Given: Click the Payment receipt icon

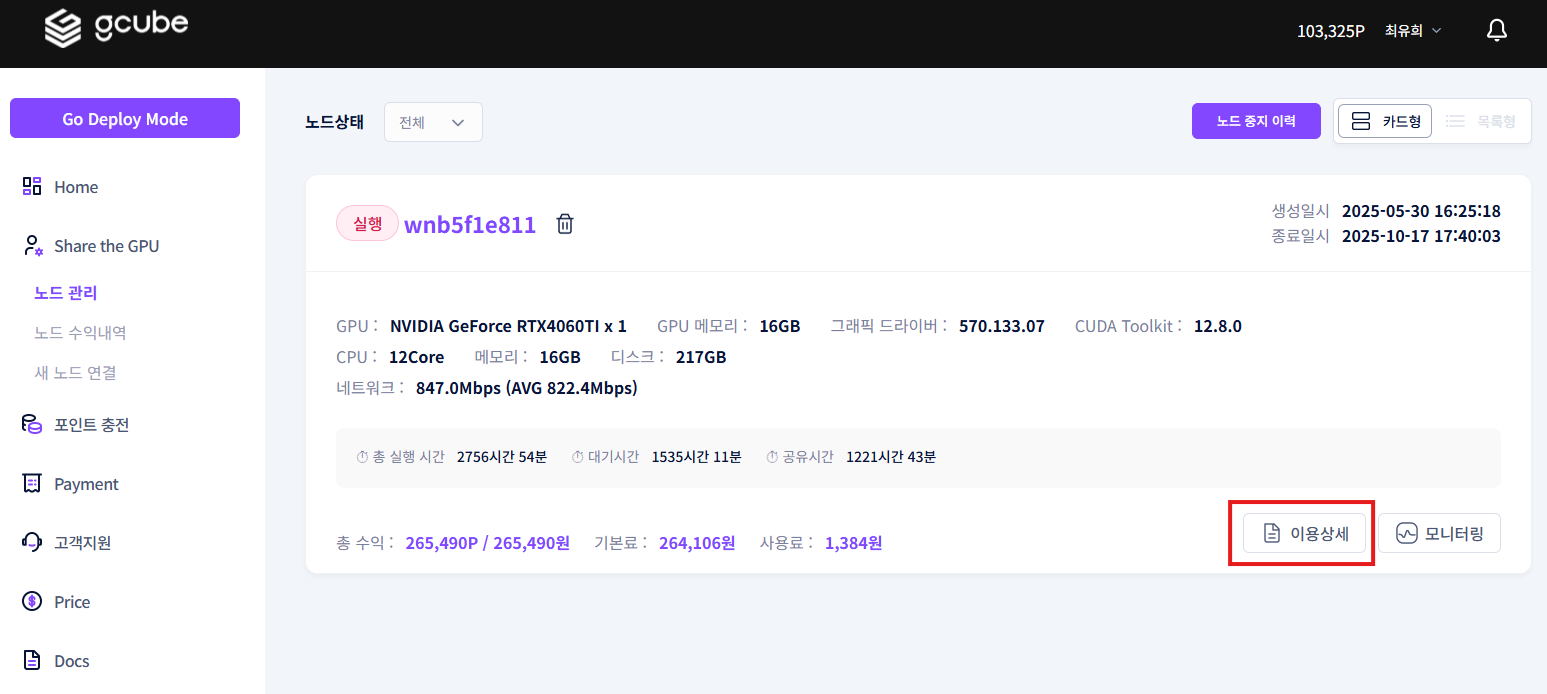Looking at the screenshot, I should 32,483.
